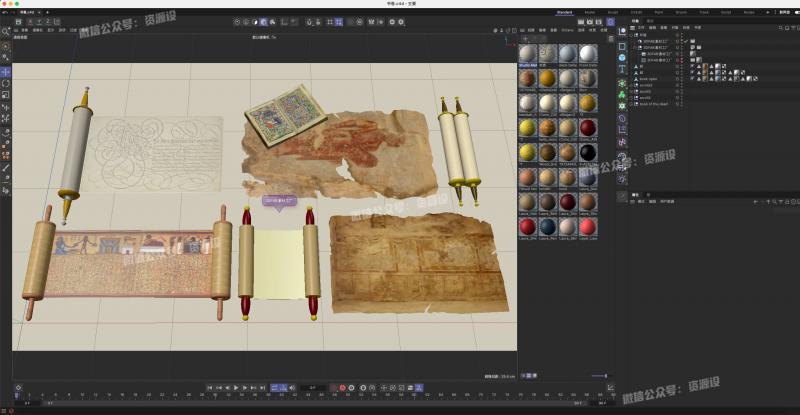Select the Move tool in left toolbar
Image resolution: width=800 pixels, height=415 pixels.
point(6,72)
